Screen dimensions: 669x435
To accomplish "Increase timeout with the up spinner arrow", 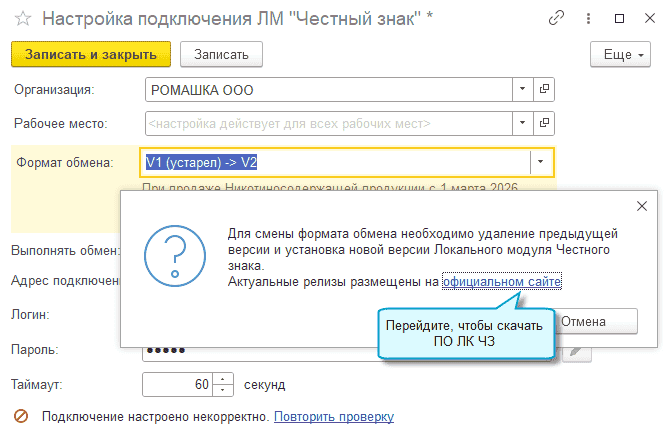I will pyautogui.click(x=223, y=379).
